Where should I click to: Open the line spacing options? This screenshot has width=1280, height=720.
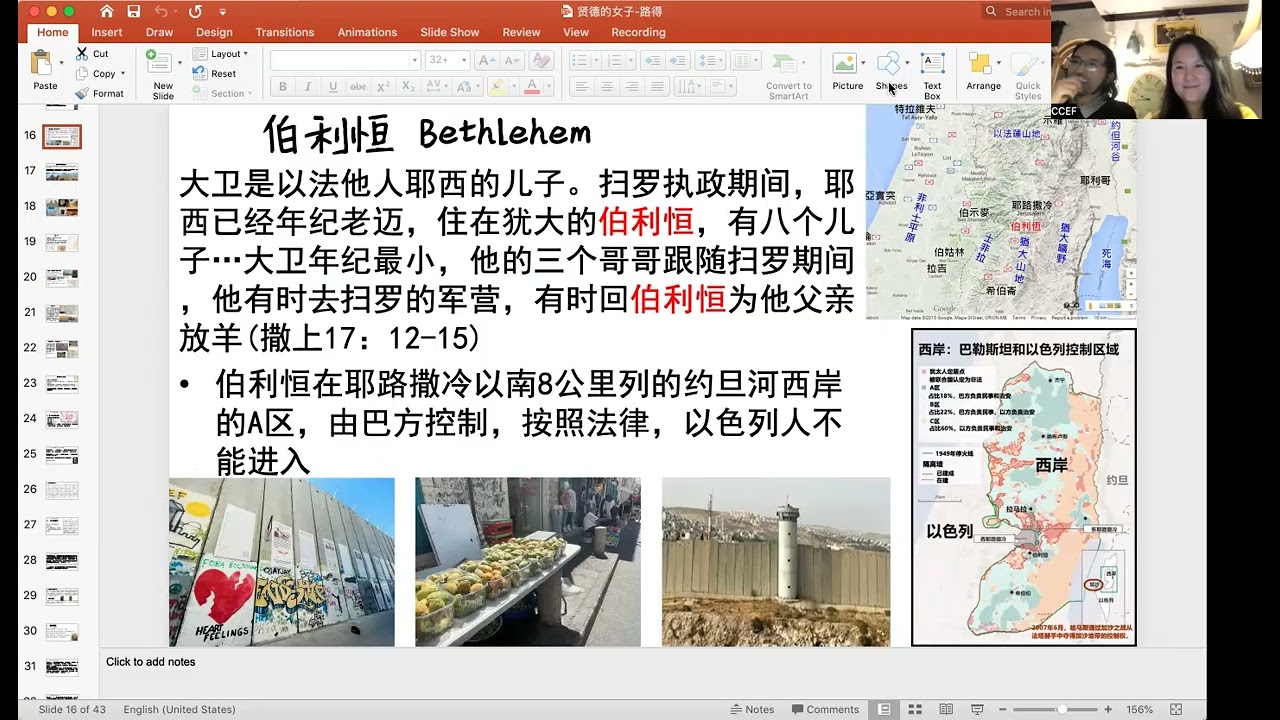708,60
